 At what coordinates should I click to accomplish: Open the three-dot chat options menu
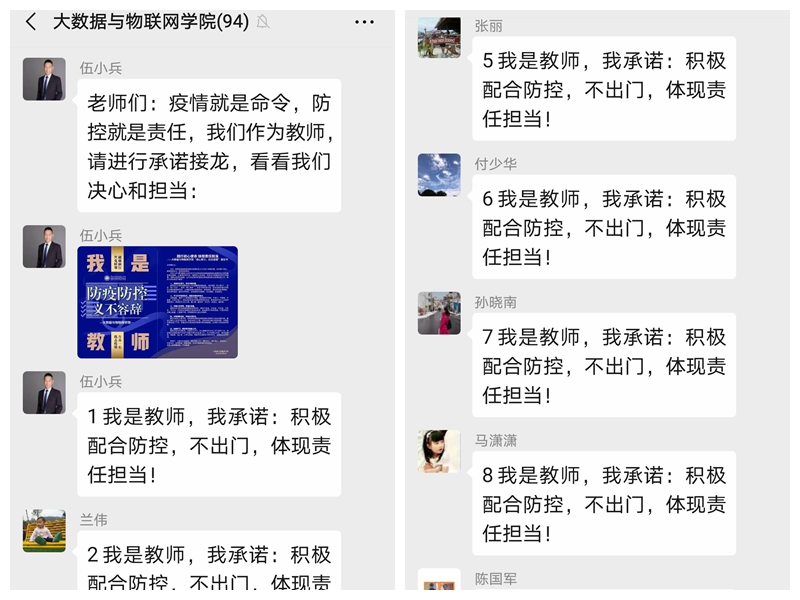click(364, 22)
